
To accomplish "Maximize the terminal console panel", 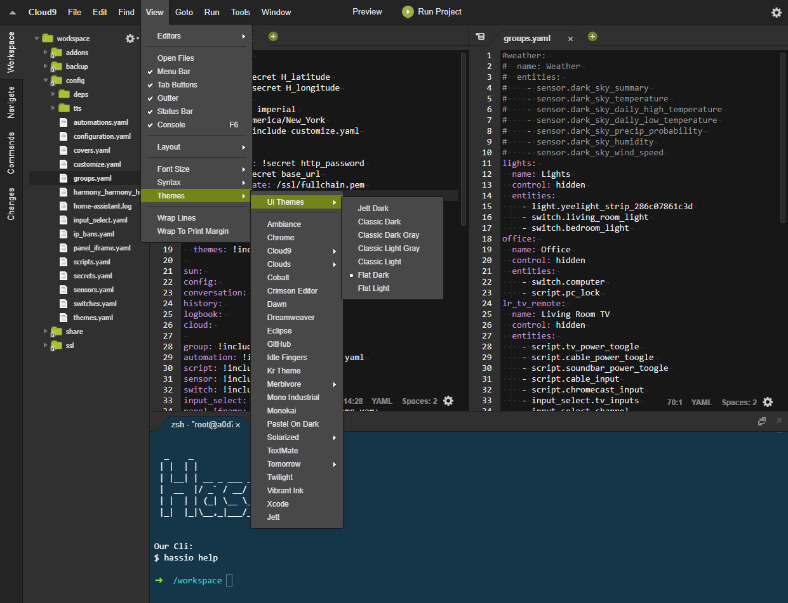I will pos(762,421).
